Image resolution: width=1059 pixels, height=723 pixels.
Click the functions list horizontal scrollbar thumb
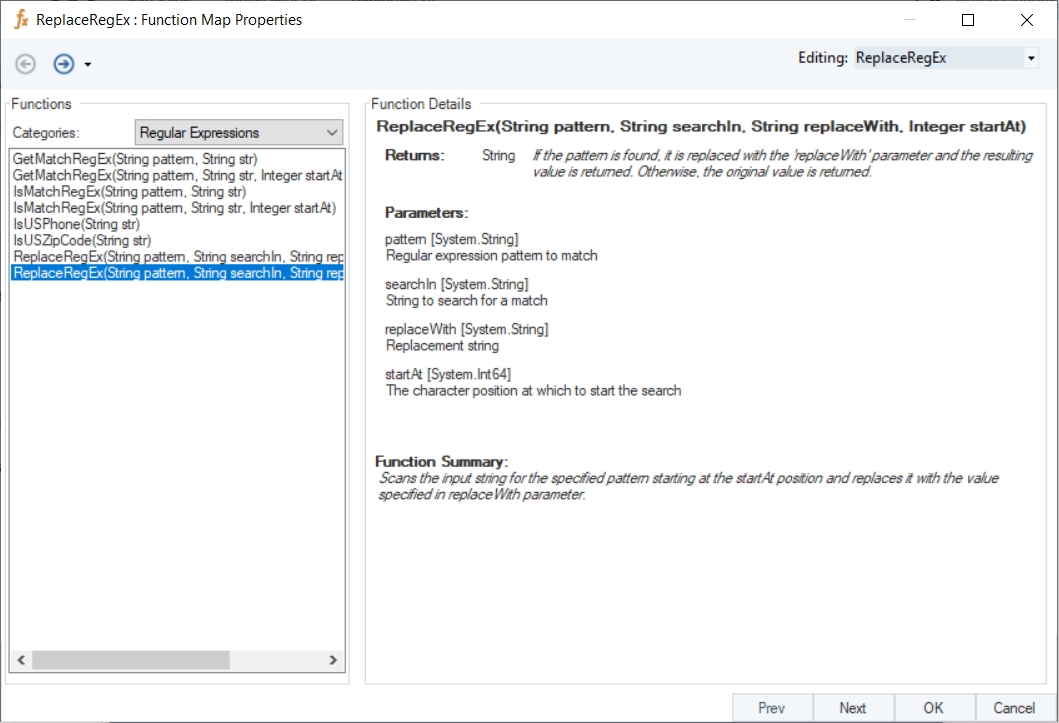point(130,660)
